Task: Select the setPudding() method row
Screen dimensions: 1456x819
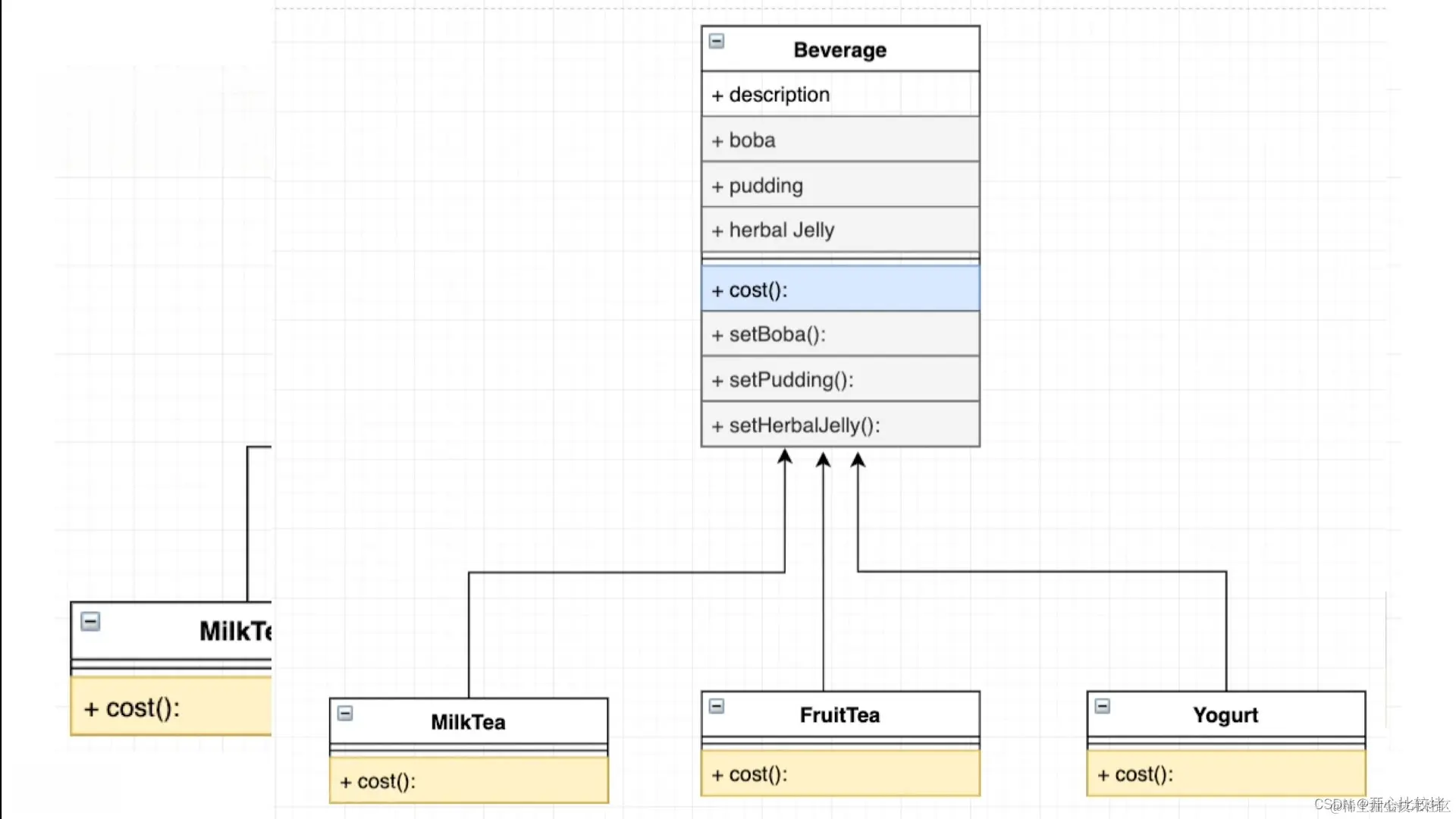Action: [839, 380]
